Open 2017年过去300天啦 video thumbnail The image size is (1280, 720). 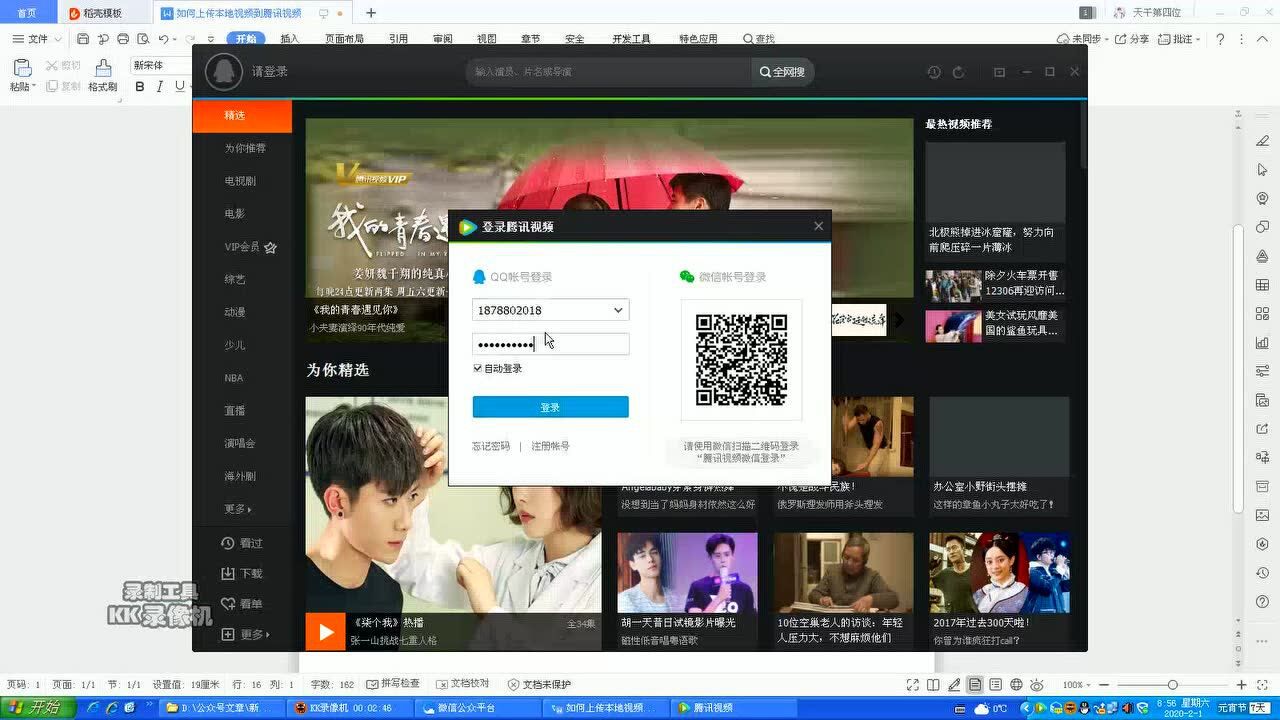999,573
